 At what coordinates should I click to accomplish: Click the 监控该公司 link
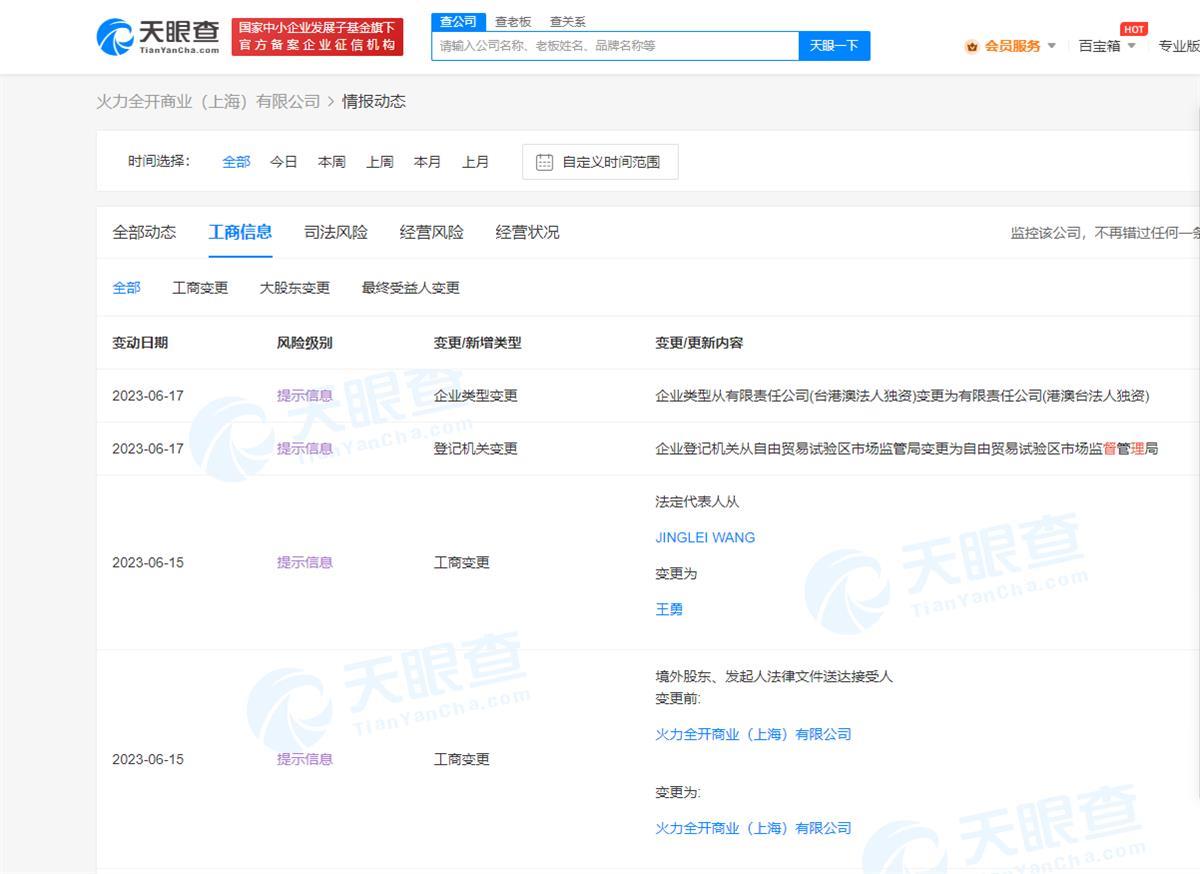click(x=1048, y=230)
